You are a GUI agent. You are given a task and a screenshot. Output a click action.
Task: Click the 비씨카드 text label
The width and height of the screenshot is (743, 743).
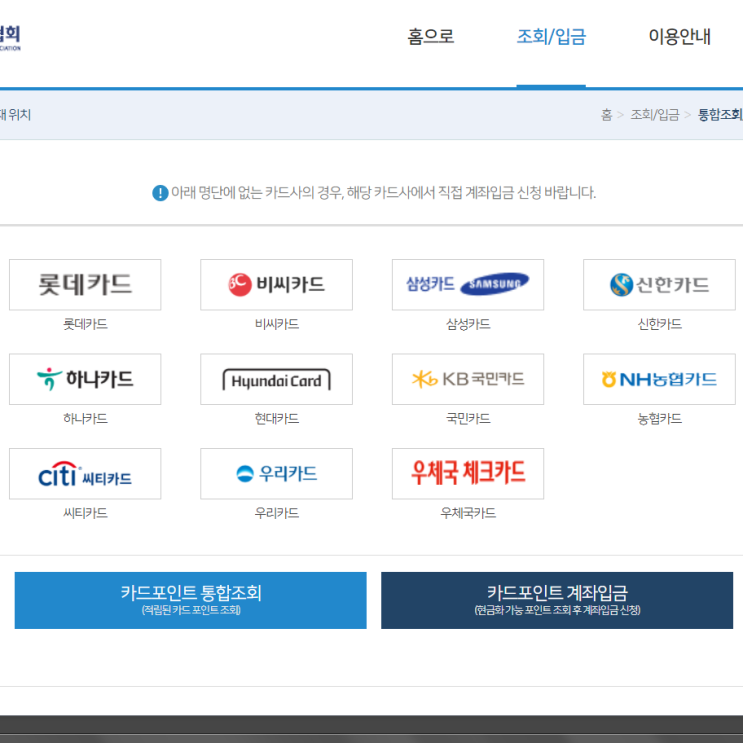coord(277,324)
